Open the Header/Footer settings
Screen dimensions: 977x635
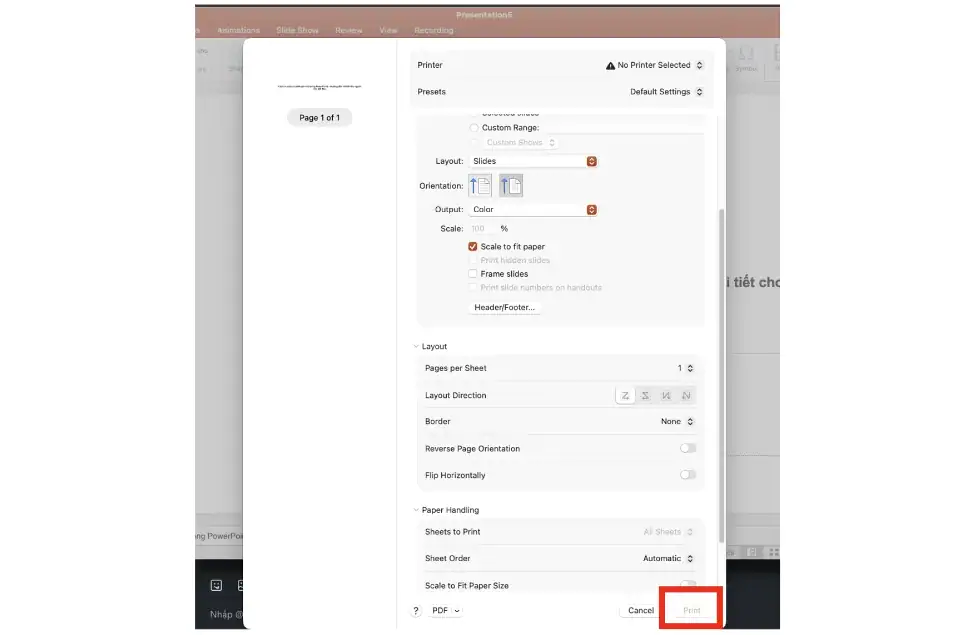504,307
